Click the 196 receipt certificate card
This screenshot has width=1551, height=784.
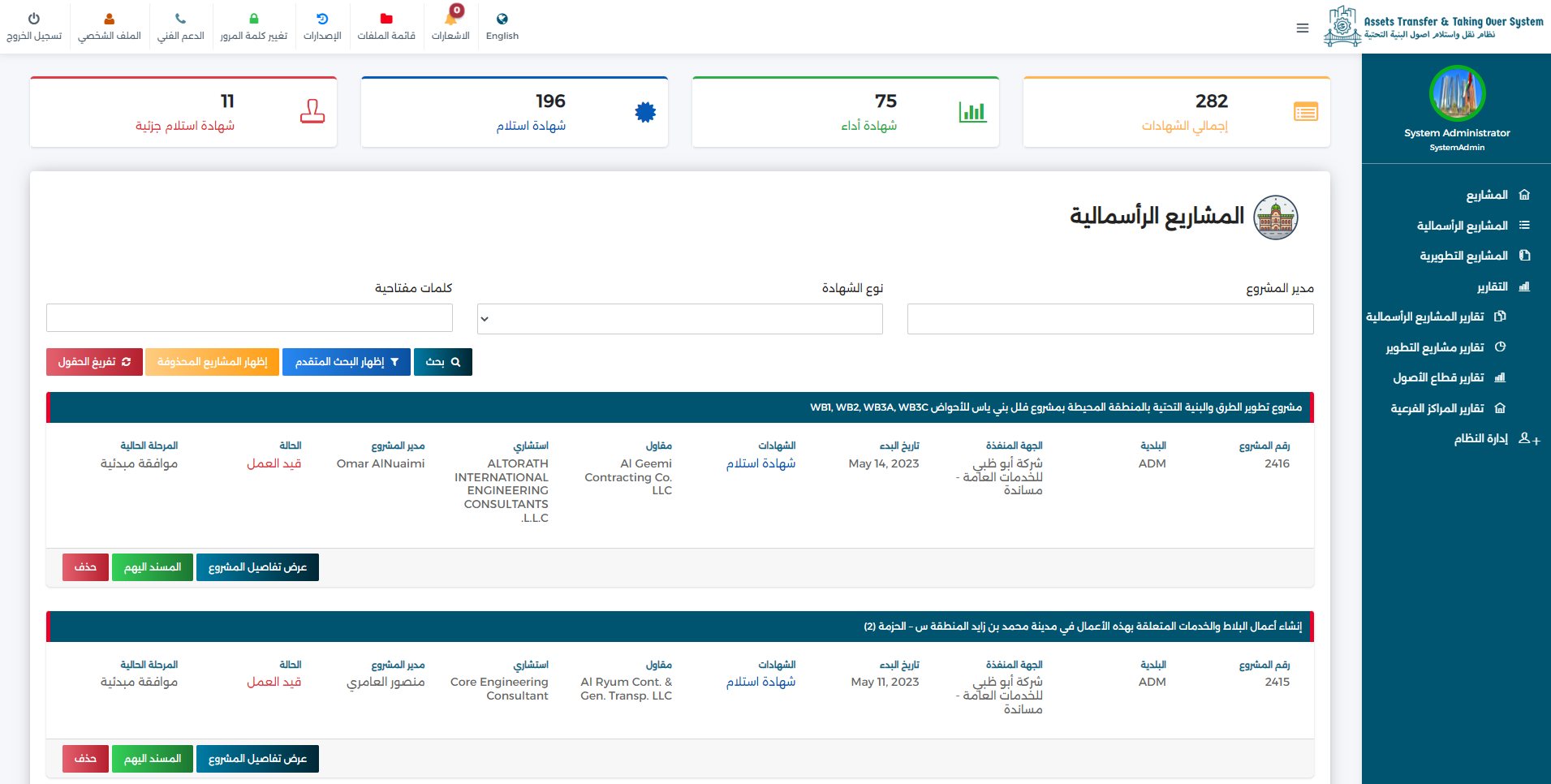click(515, 112)
